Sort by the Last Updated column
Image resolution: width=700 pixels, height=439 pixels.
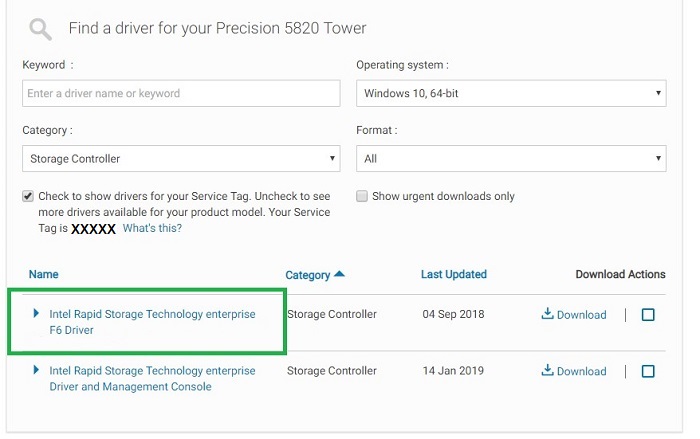click(x=454, y=274)
